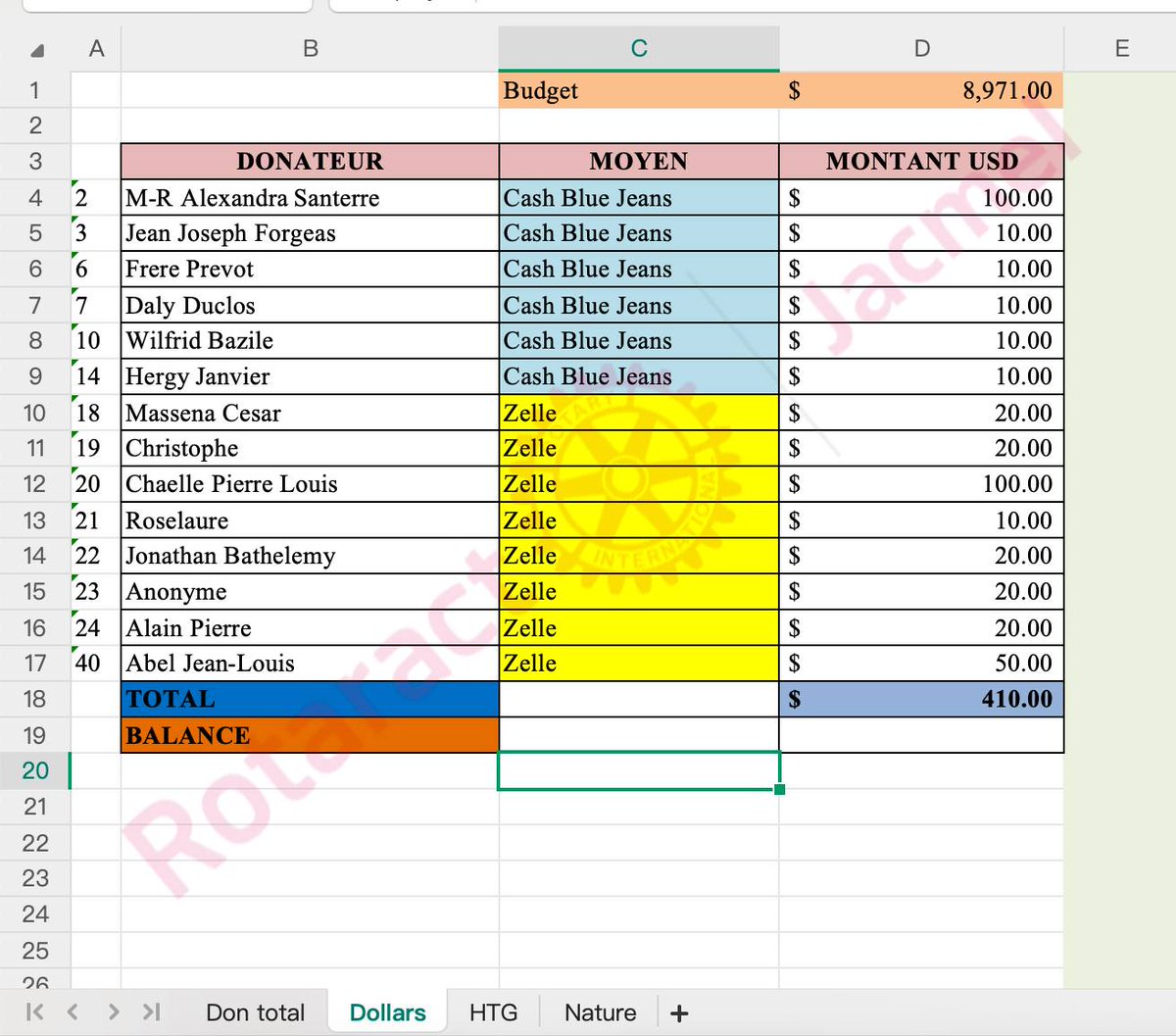The image size is (1176, 1036).
Task: Click the 410.00 total amount cell
Action: (x=921, y=699)
